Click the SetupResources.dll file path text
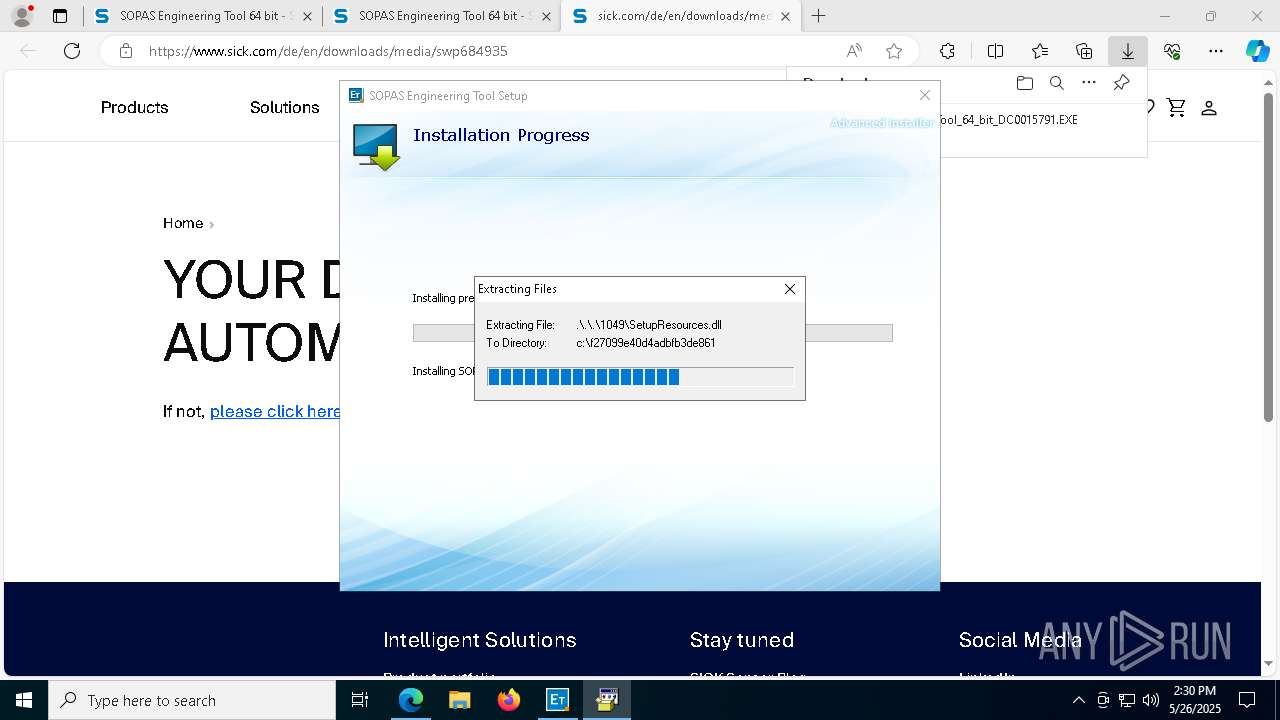 [649, 325]
